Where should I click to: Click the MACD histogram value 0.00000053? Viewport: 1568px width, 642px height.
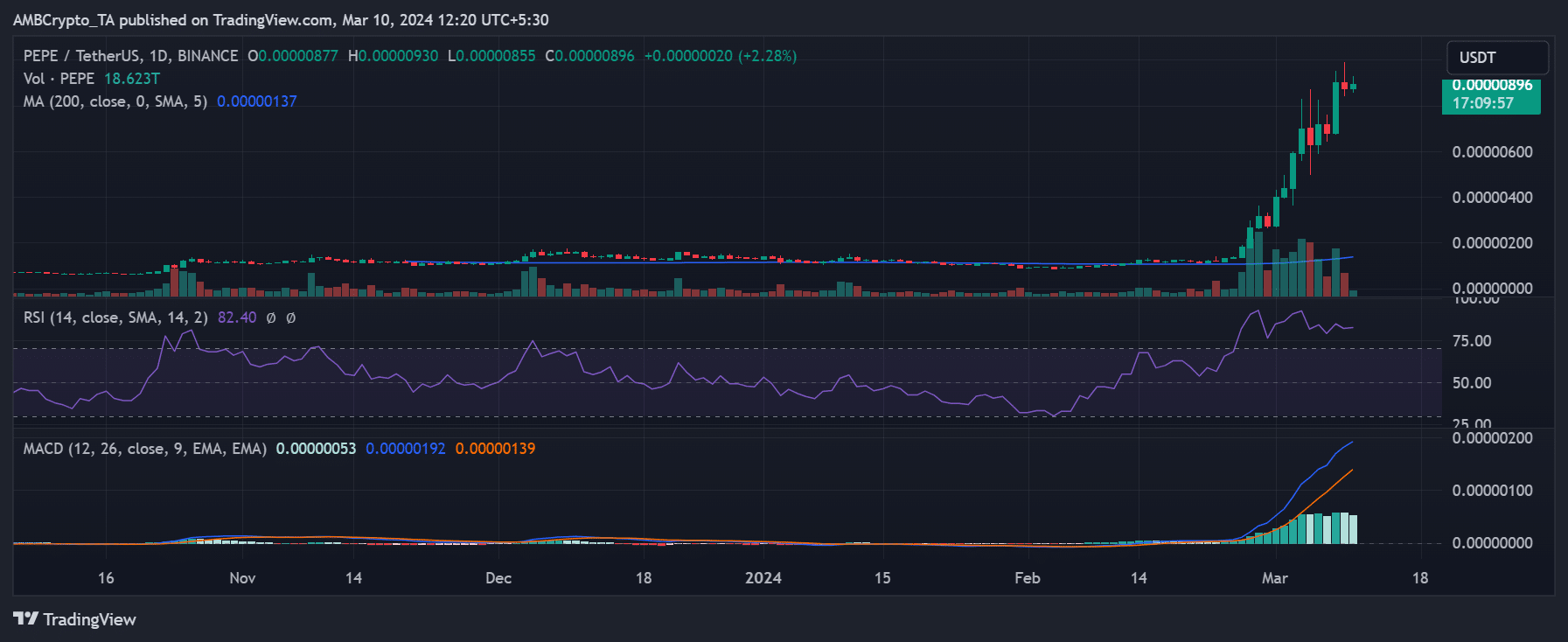316,449
